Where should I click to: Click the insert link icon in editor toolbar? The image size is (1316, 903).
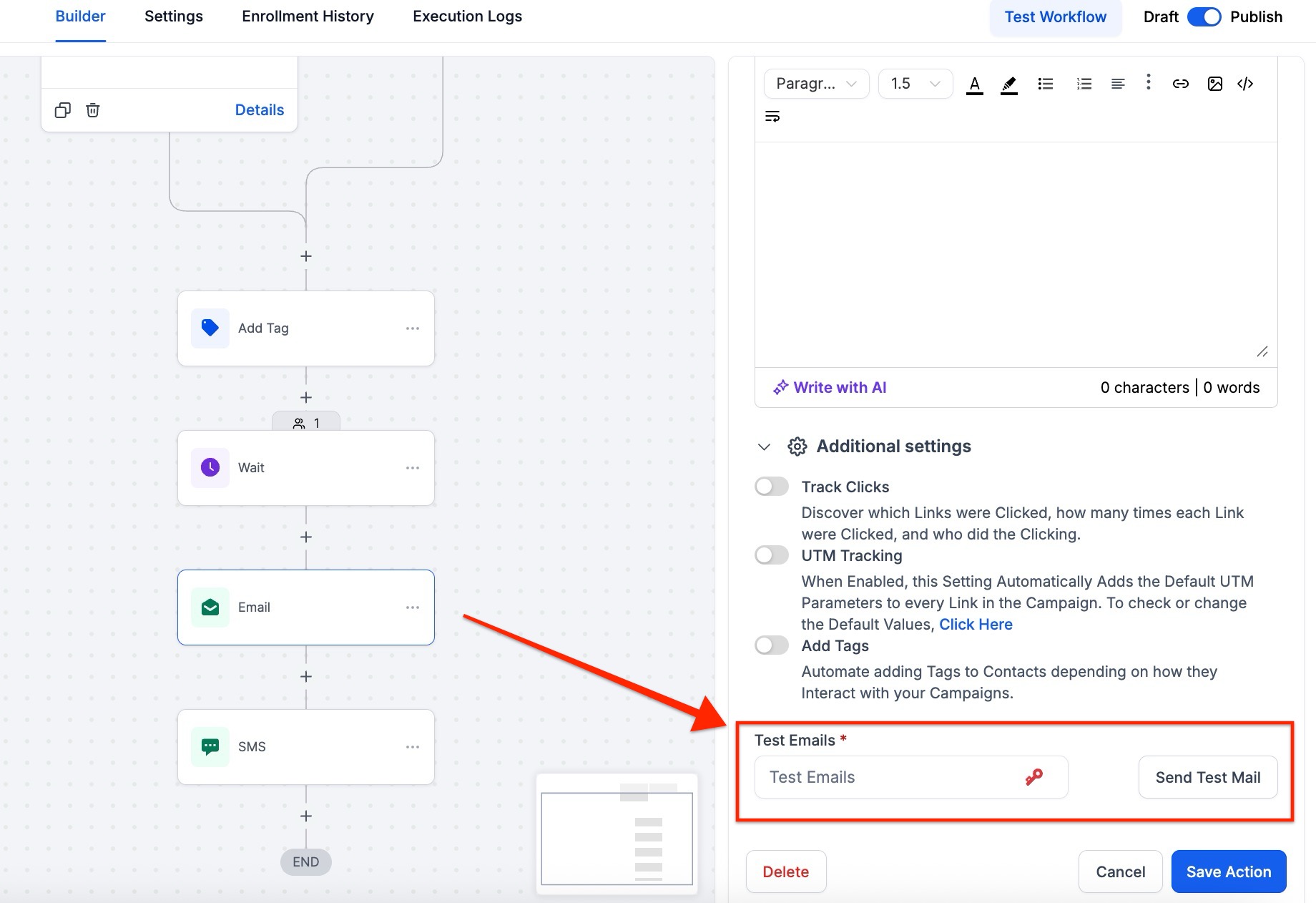point(1180,84)
